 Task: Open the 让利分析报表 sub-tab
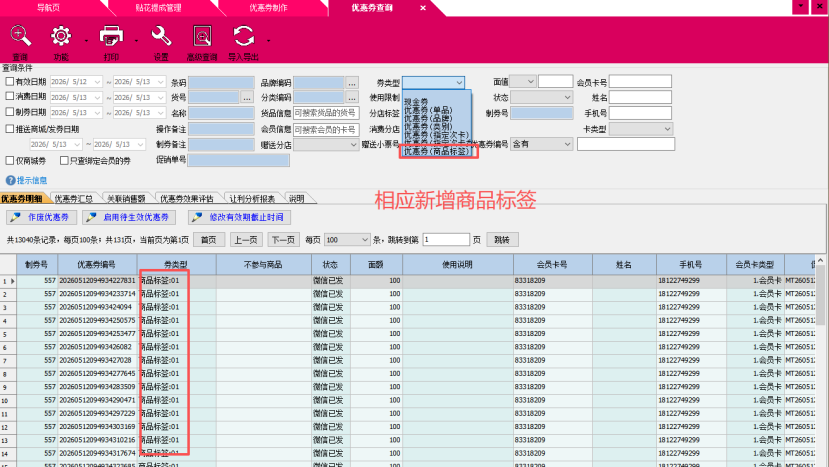tap(252, 199)
